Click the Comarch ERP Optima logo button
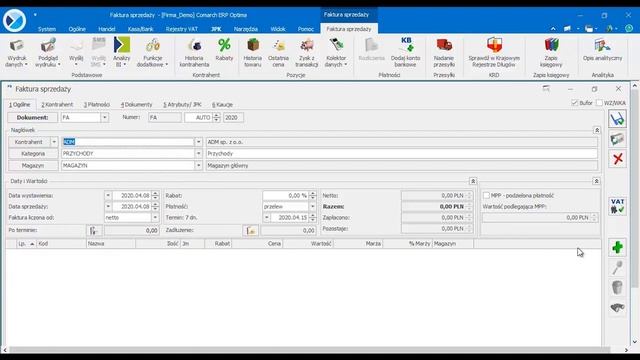Viewport: 640px width, 360px height. (x=14, y=20)
